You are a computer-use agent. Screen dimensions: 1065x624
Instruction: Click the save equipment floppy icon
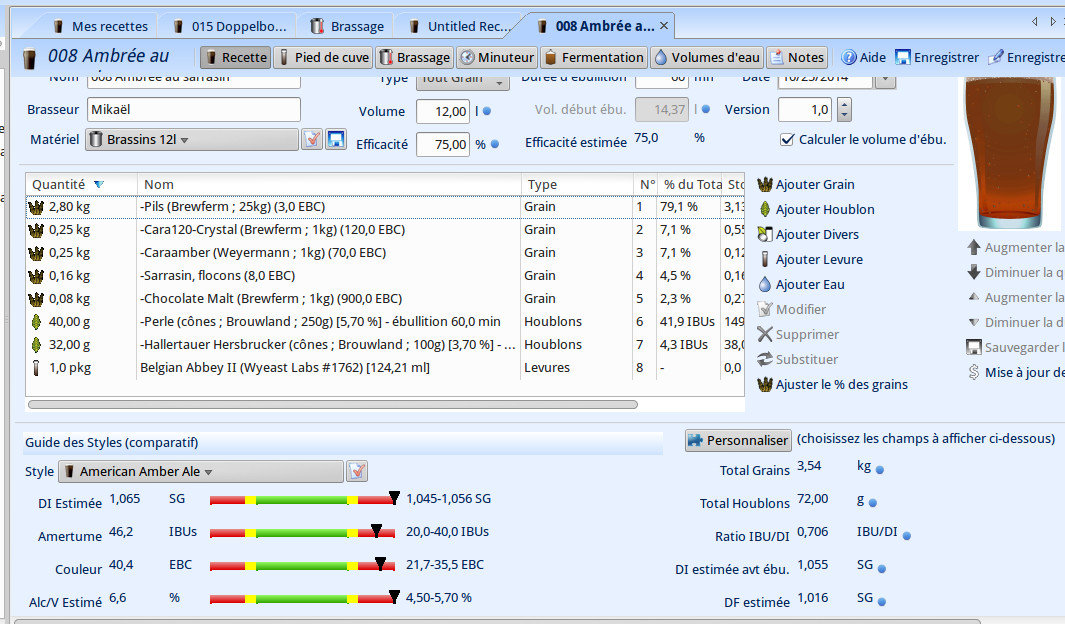pos(336,139)
